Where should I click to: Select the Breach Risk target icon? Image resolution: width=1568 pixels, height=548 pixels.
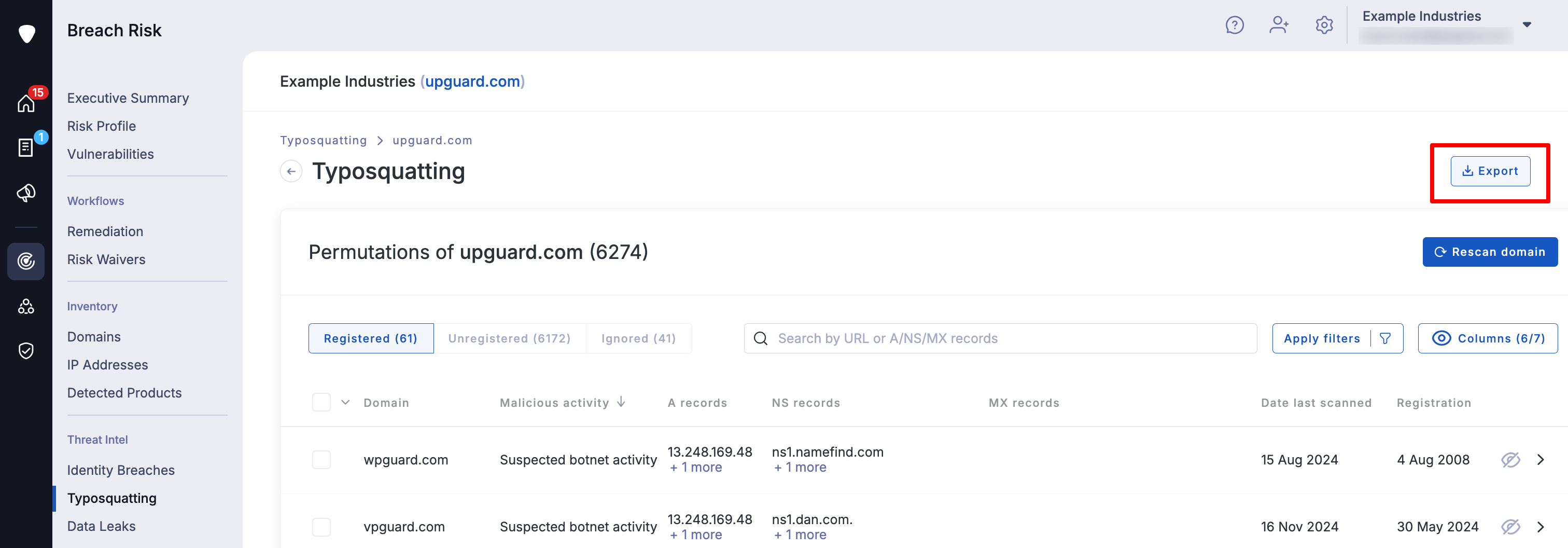(26, 261)
